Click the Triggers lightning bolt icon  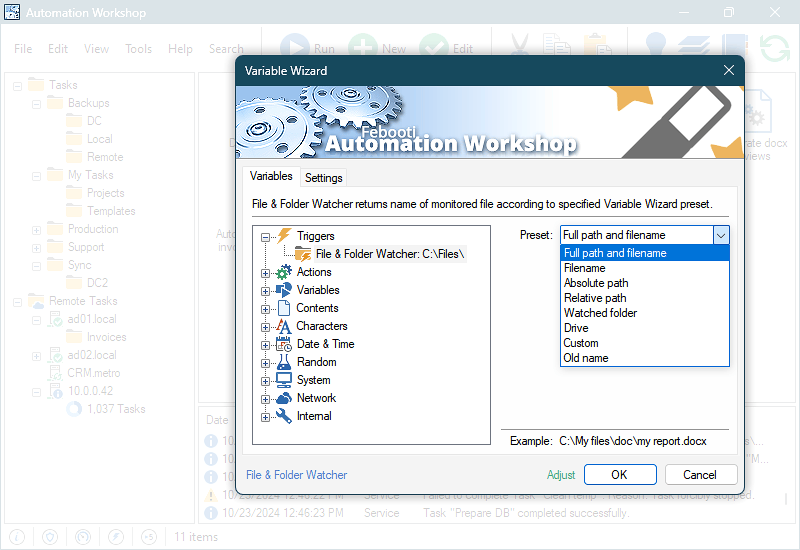[284, 236]
